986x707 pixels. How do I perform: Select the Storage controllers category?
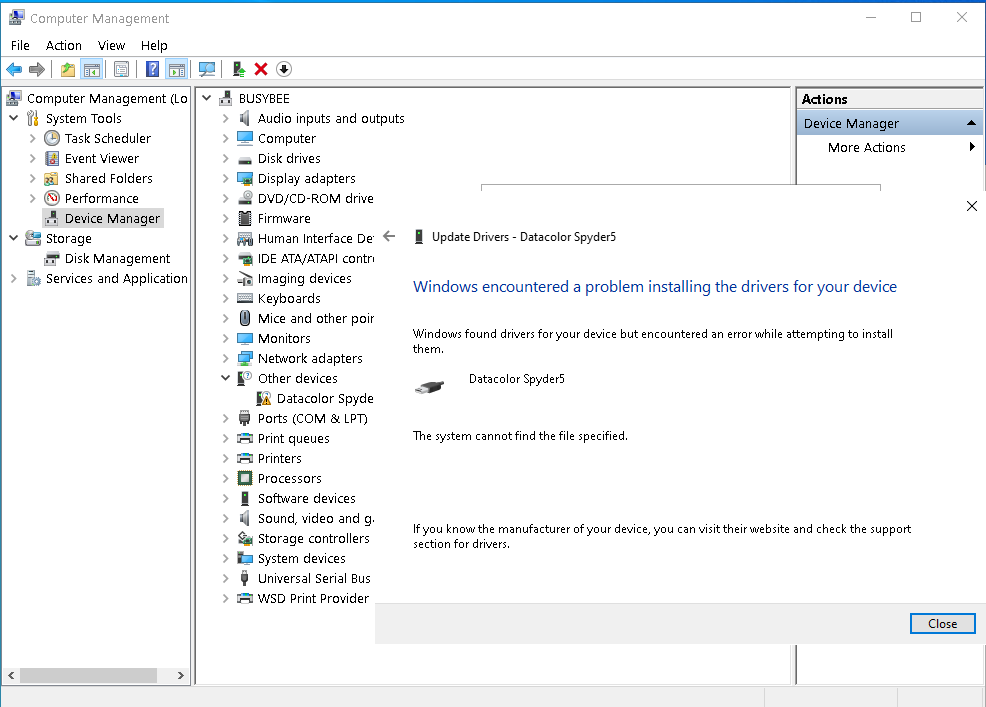pyautogui.click(x=313, y=538)
